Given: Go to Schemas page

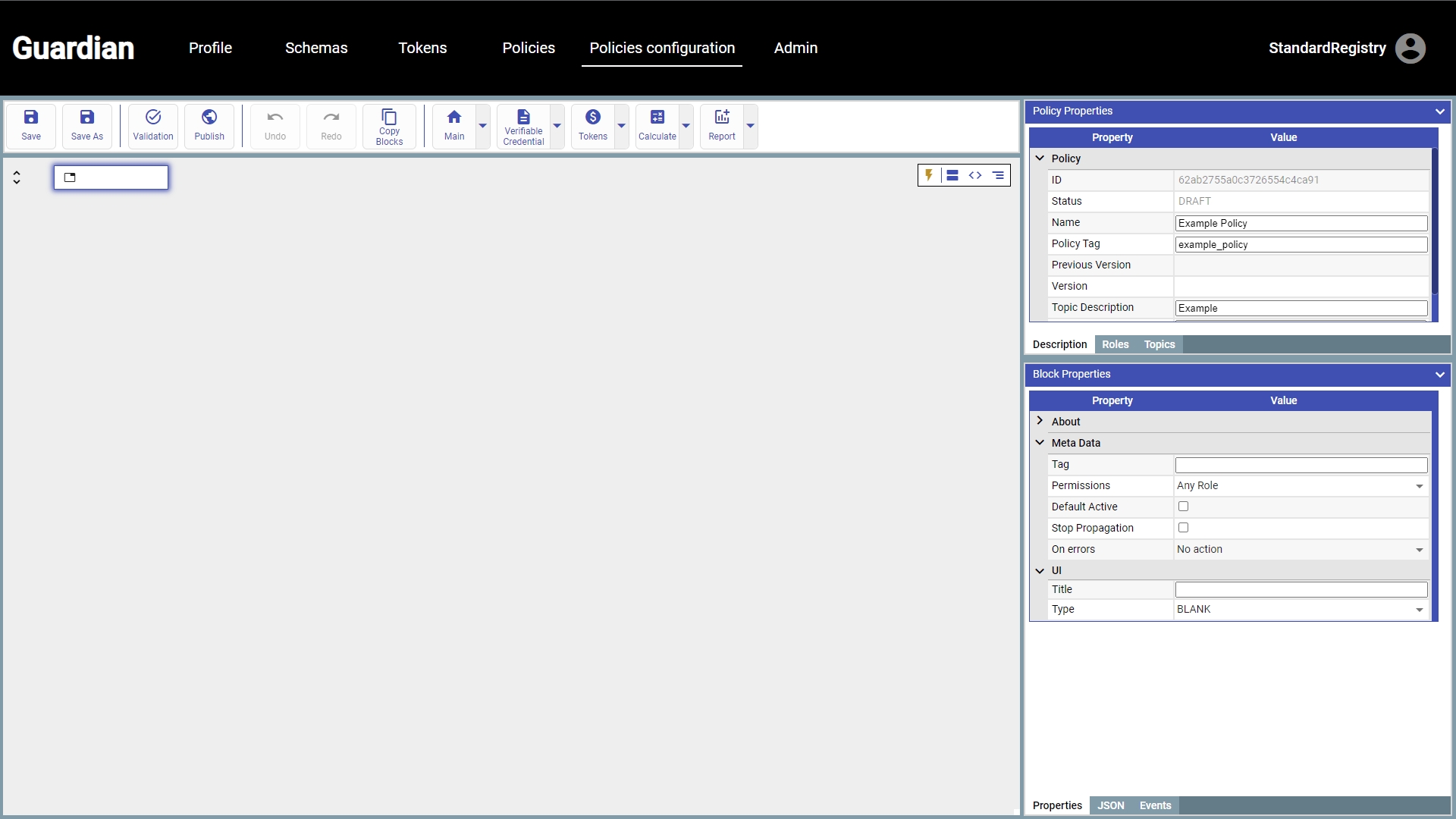Looking at the screenshot, I should [x=316, y=48].
